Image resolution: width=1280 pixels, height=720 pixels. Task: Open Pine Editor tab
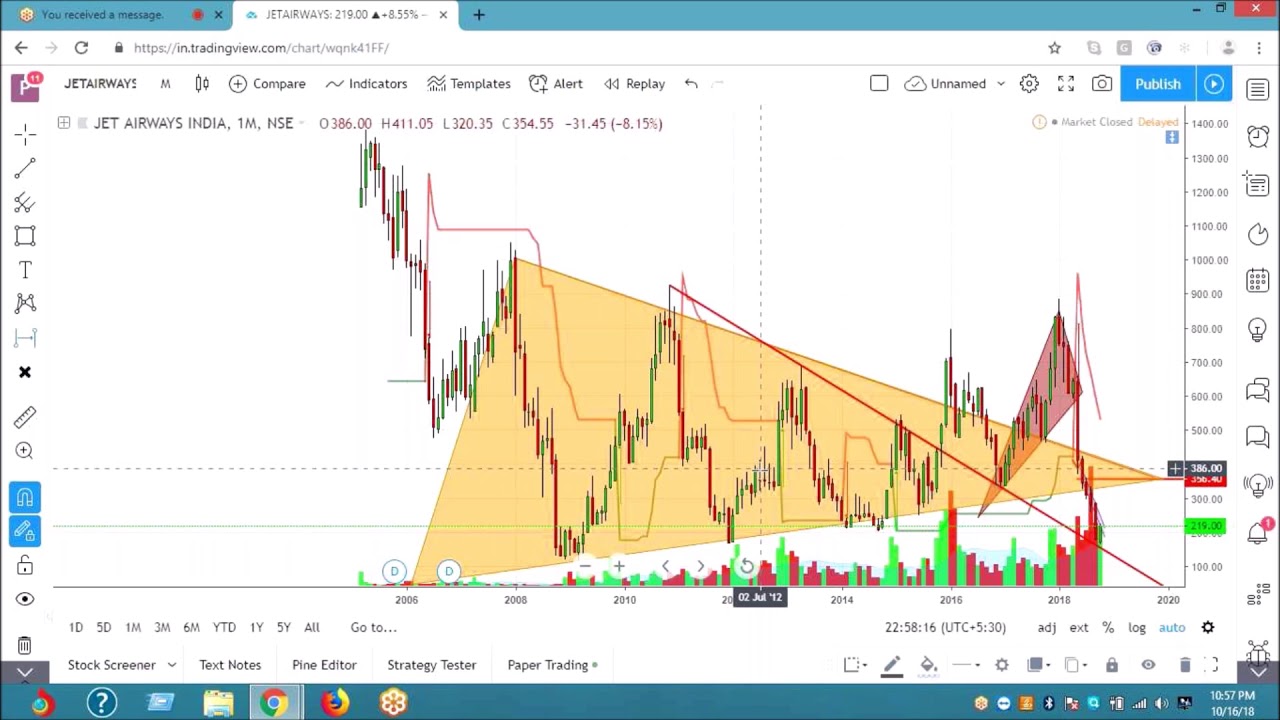click(324, 665)
